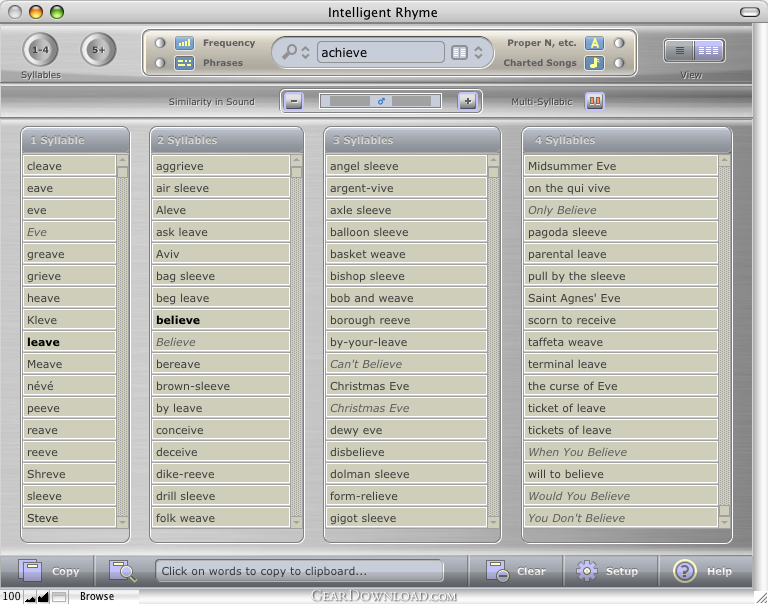Open Setup via the gear icon
This screenshot has width=768, height=604.
(587, 571)
